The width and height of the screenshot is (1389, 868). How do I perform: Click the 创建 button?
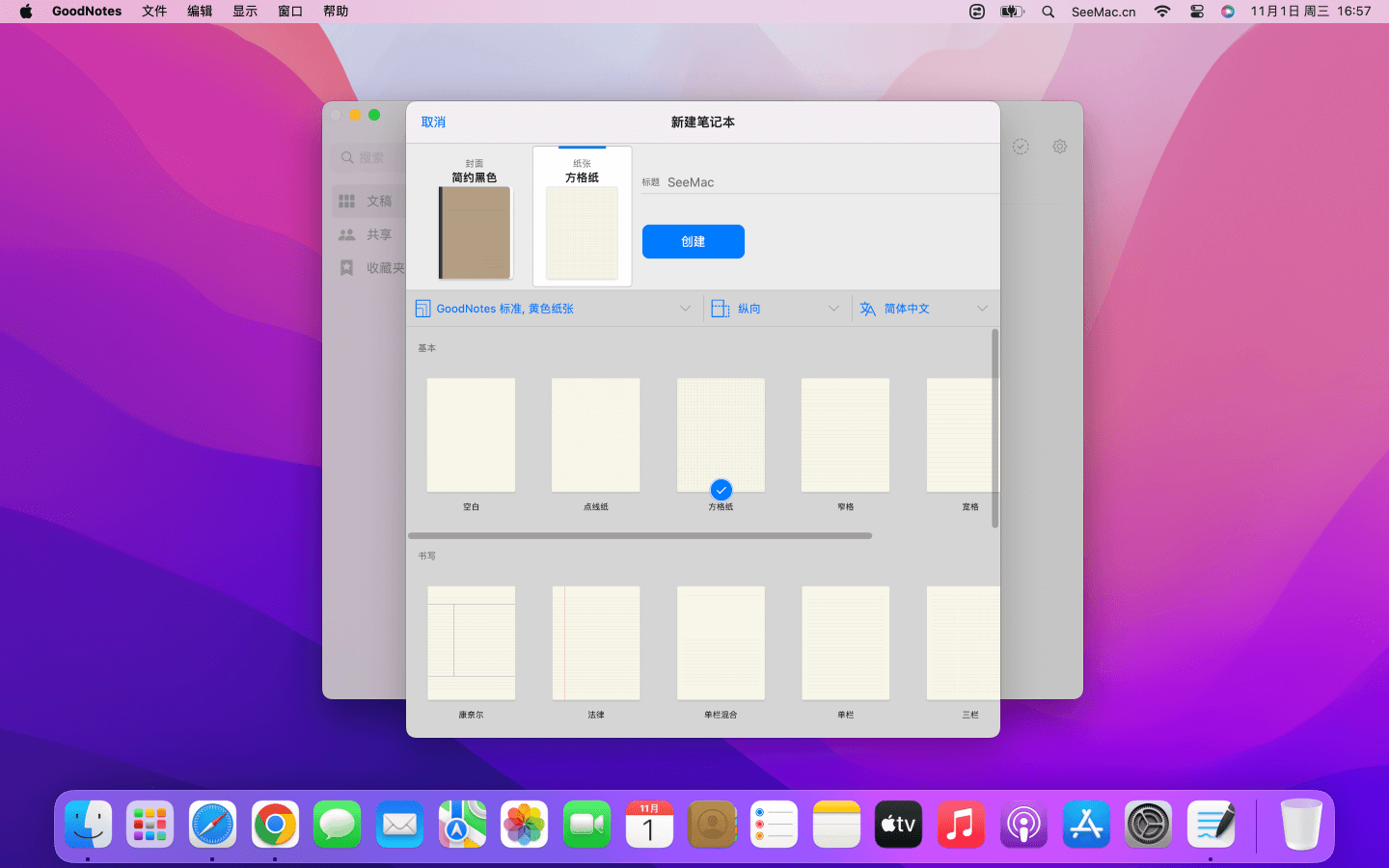tap(694, 241)
